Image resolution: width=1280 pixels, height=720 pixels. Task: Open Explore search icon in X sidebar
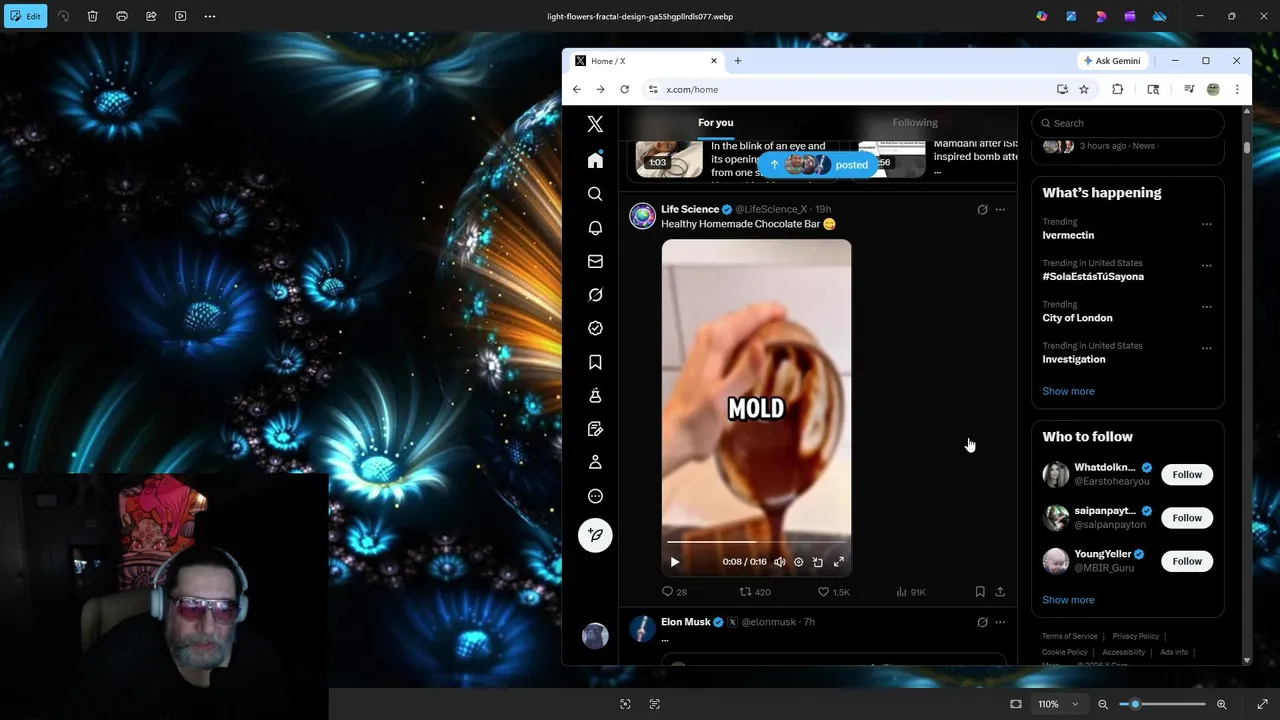595,194
